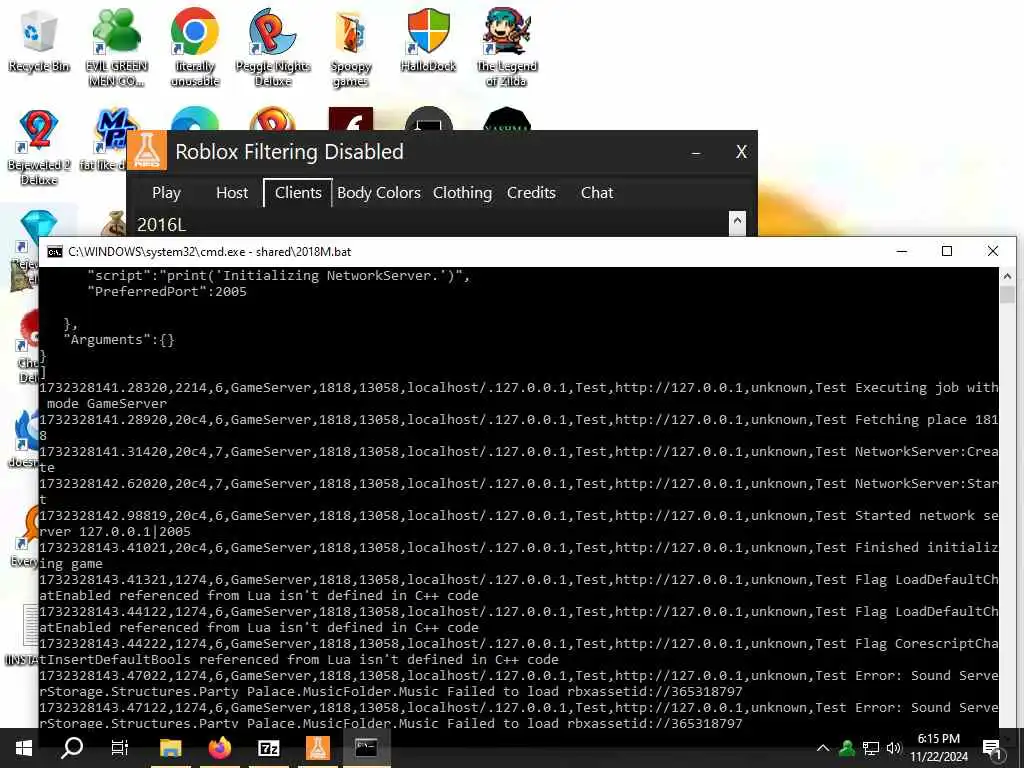Switch to the Play tab

click(x=166, y=193)
